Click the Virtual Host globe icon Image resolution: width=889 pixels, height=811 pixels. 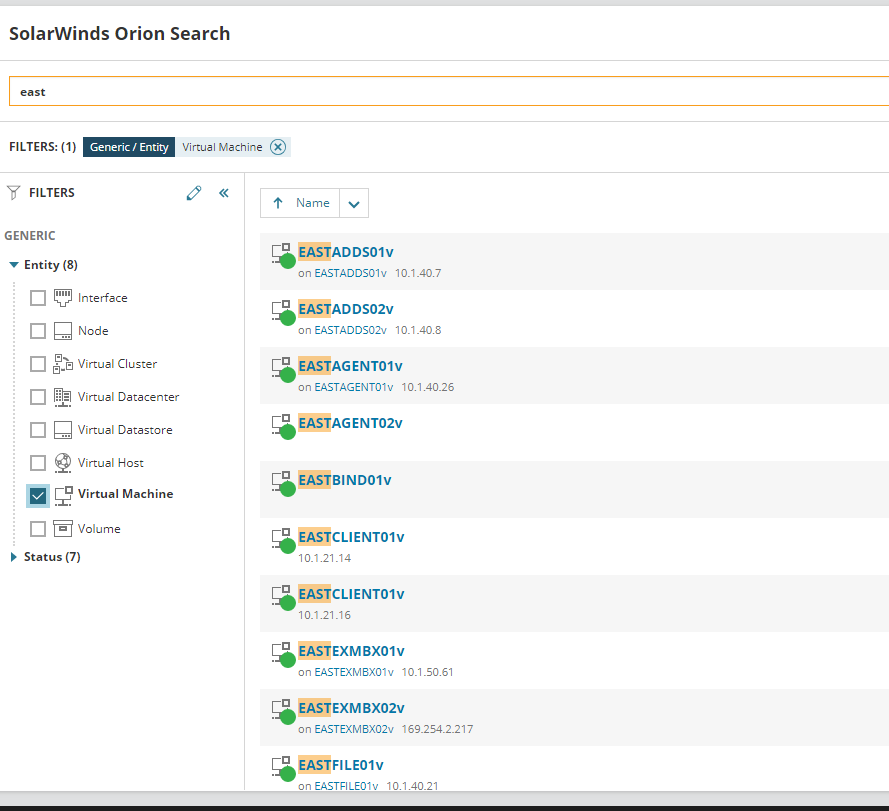click(x=63, y=463)
